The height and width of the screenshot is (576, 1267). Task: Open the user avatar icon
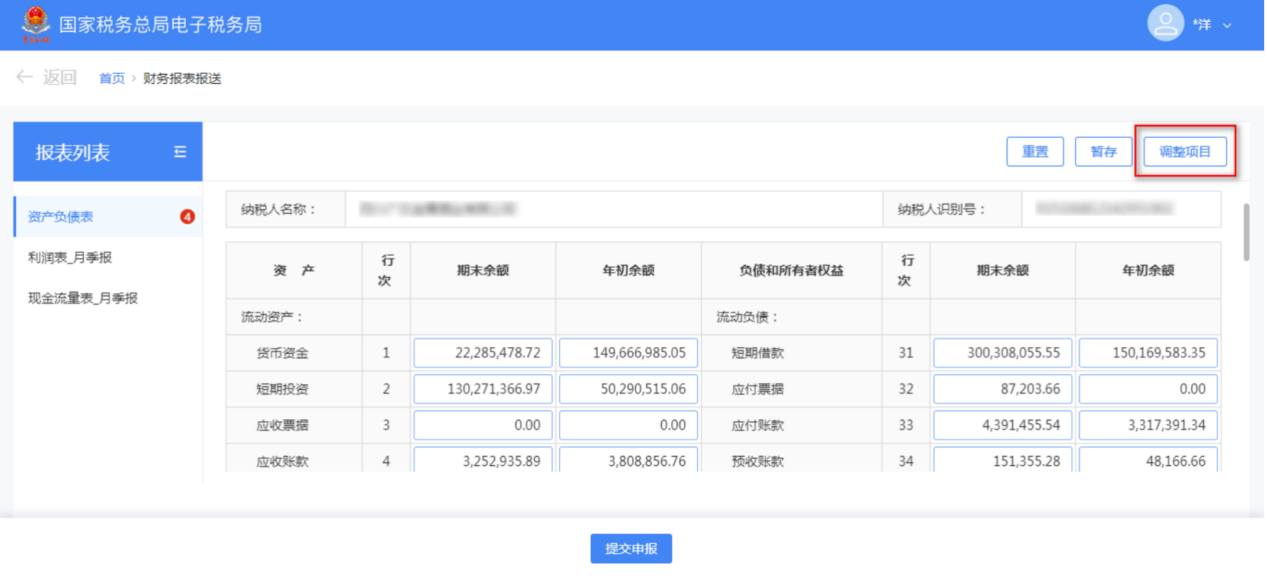(x=1165, y=23)
